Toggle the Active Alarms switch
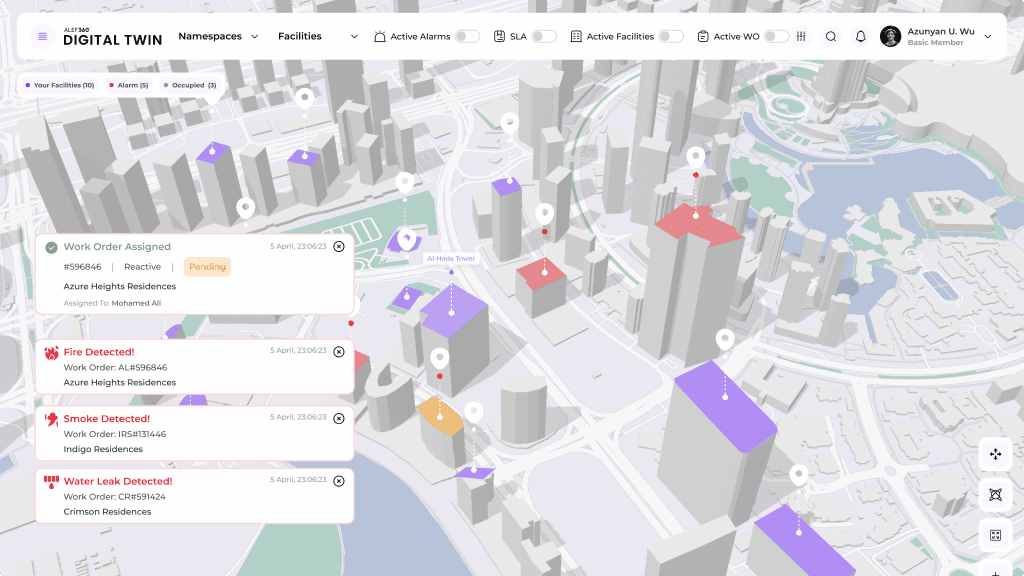Image resolution: width=1024 pixels, height=576 pixels. pyautogui.click(x=466, y=37)
